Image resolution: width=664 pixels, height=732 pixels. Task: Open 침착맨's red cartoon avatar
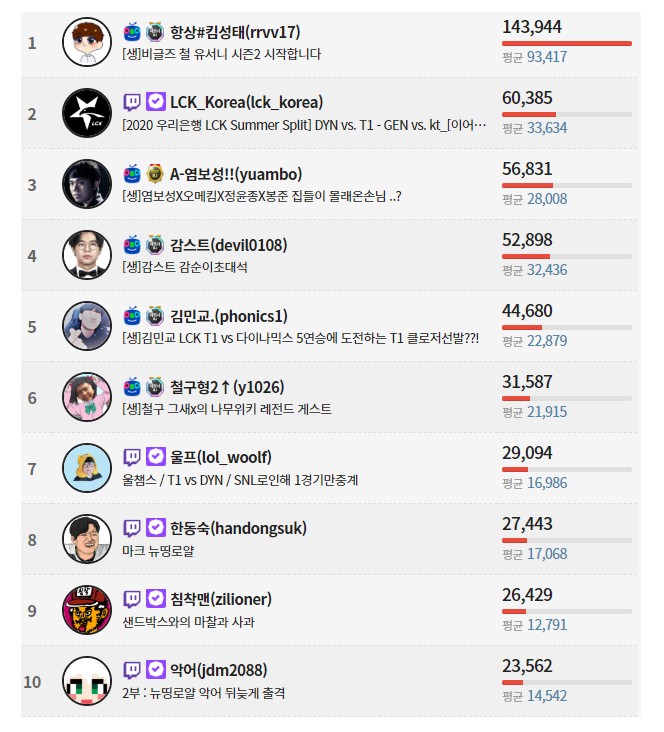[87, 610]
